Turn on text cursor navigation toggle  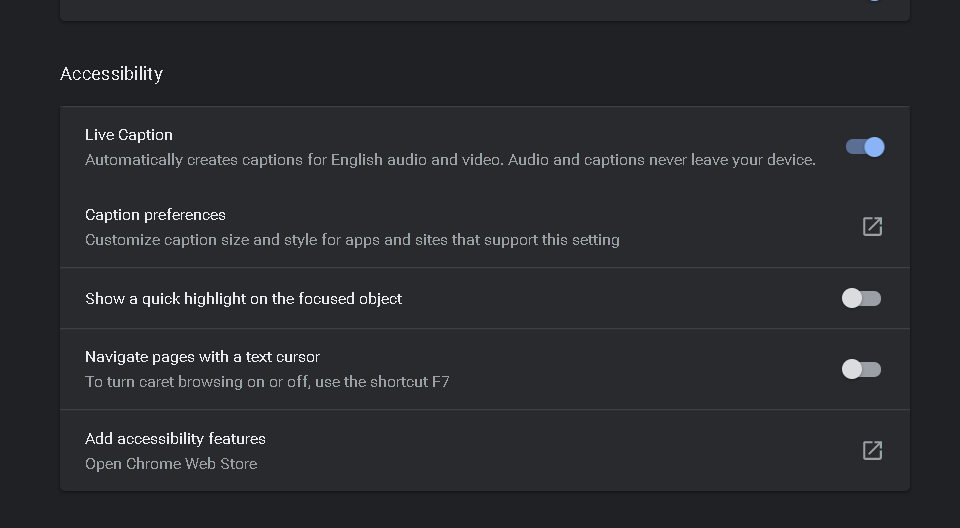click(x=861, y=369)
